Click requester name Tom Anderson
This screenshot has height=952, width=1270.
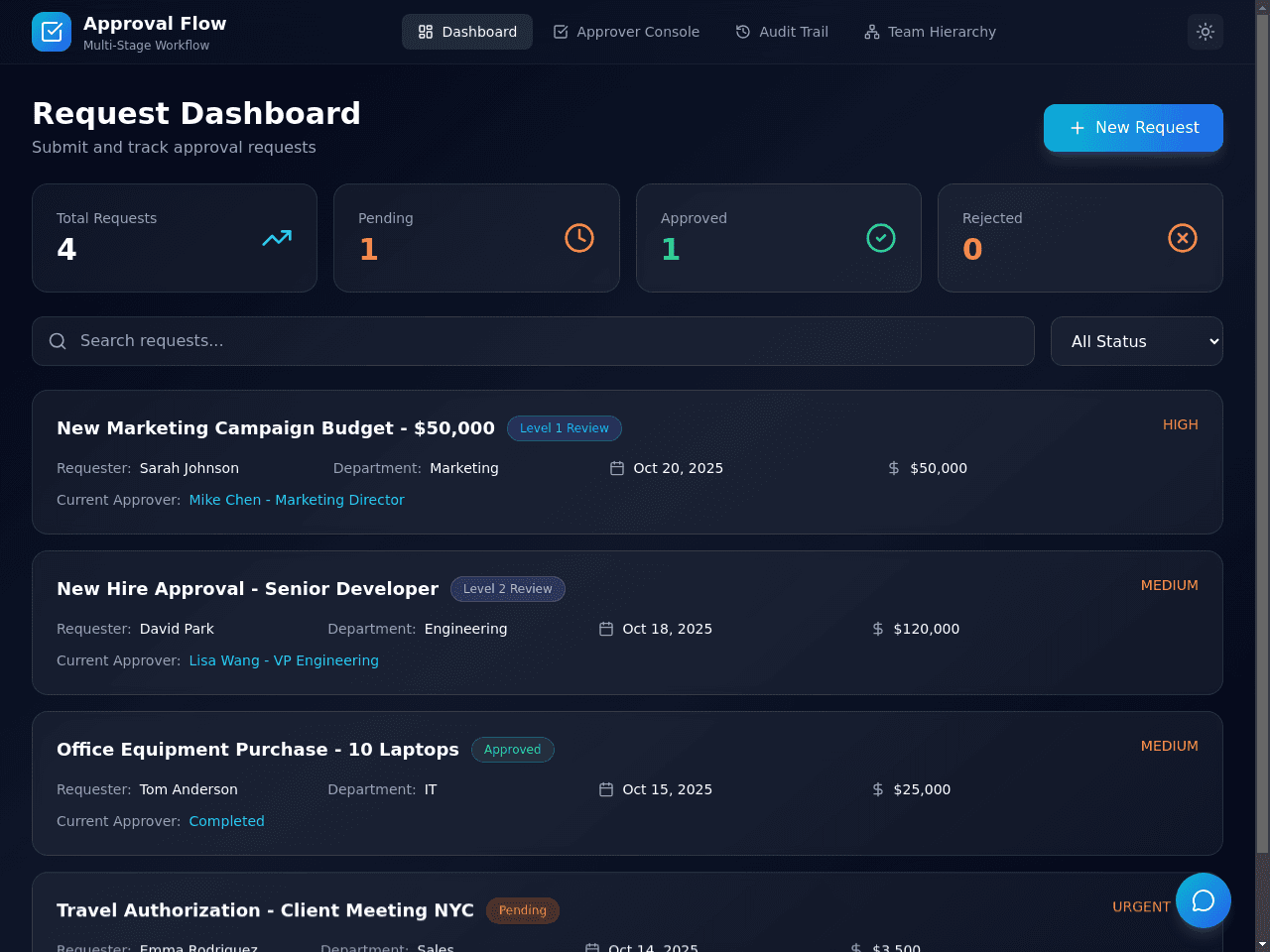point(189,789)
